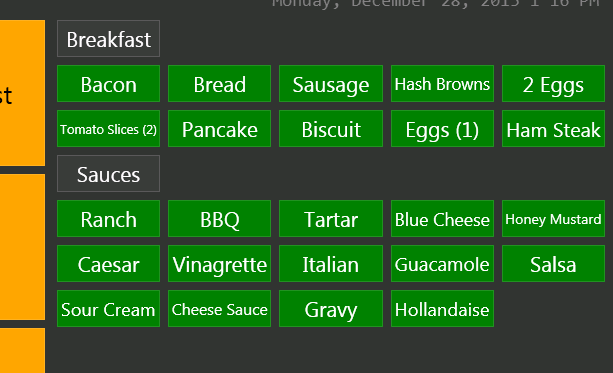Click the Biscuit button
Image resolution: width=613 pixels, height=373 pixels.
click(331, 129)
